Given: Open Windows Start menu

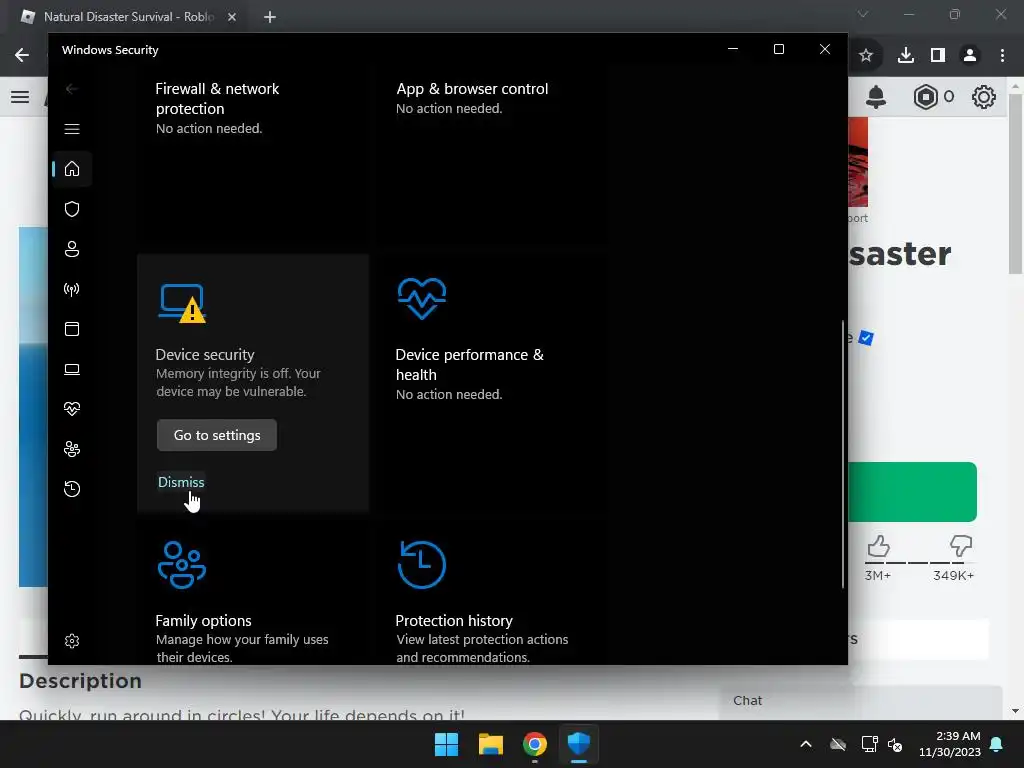Looking at the screenshot, I should coord(447,744).
